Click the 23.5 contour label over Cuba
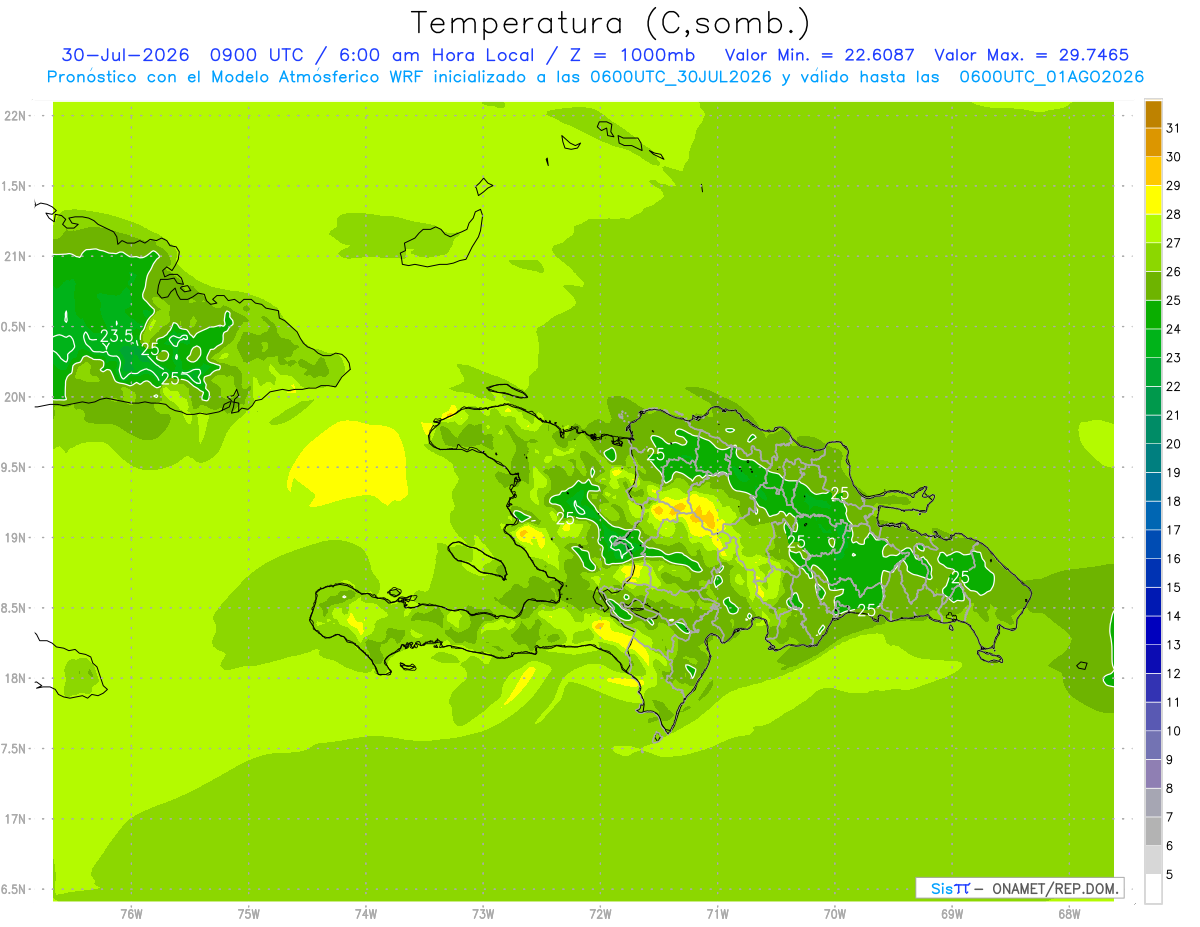The width and height of the screenshot is (1200, 927). (117, 336)
